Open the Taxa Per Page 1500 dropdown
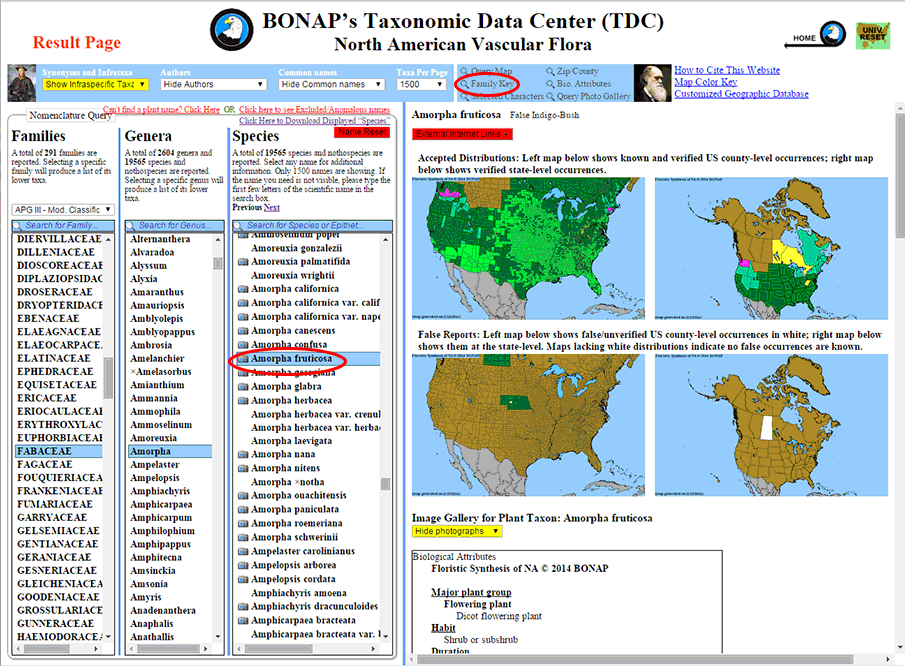905x666 pixels. click(x=421, y=84)
